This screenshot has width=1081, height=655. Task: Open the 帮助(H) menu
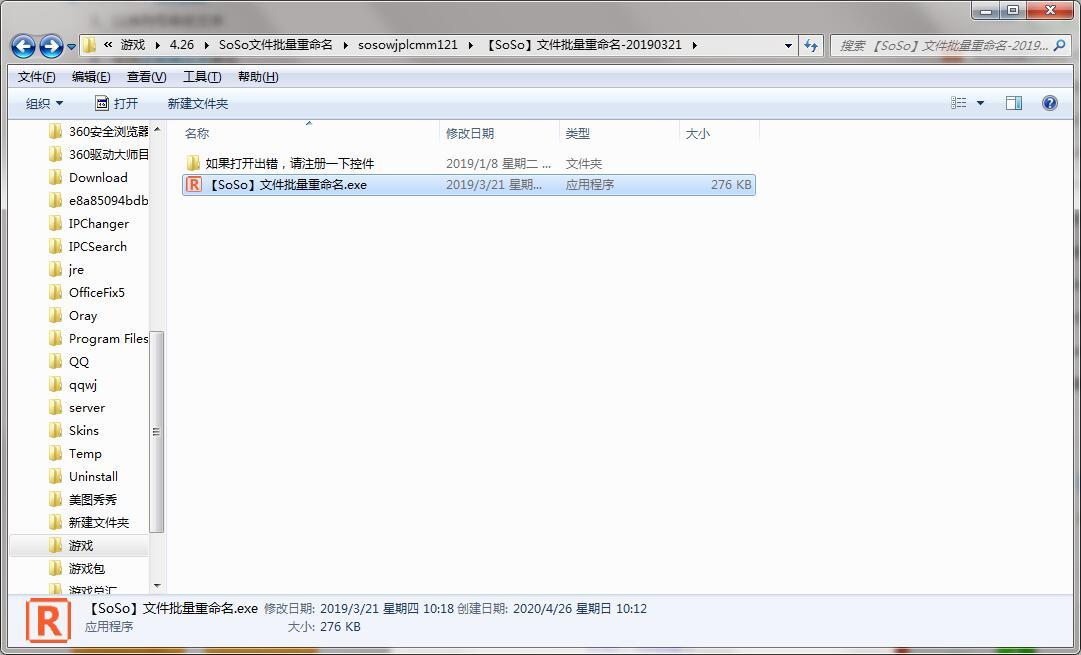[x=258, y=77]
